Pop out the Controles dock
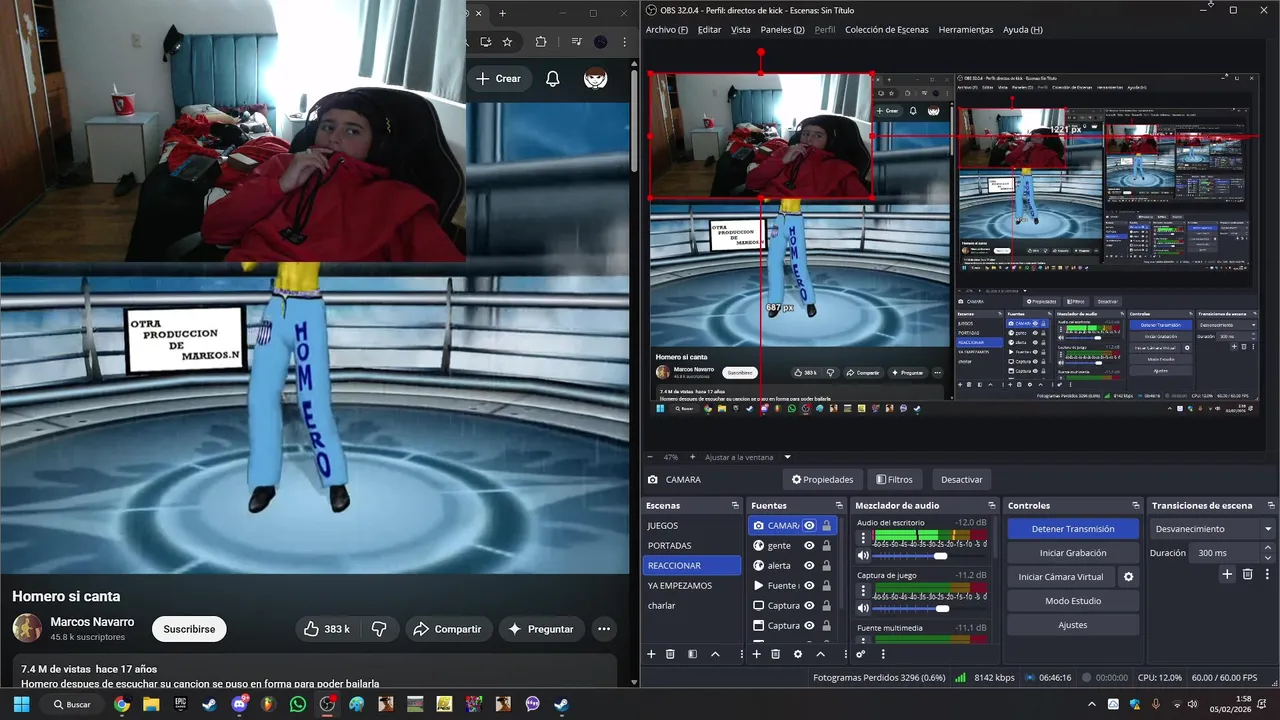 1135,505
